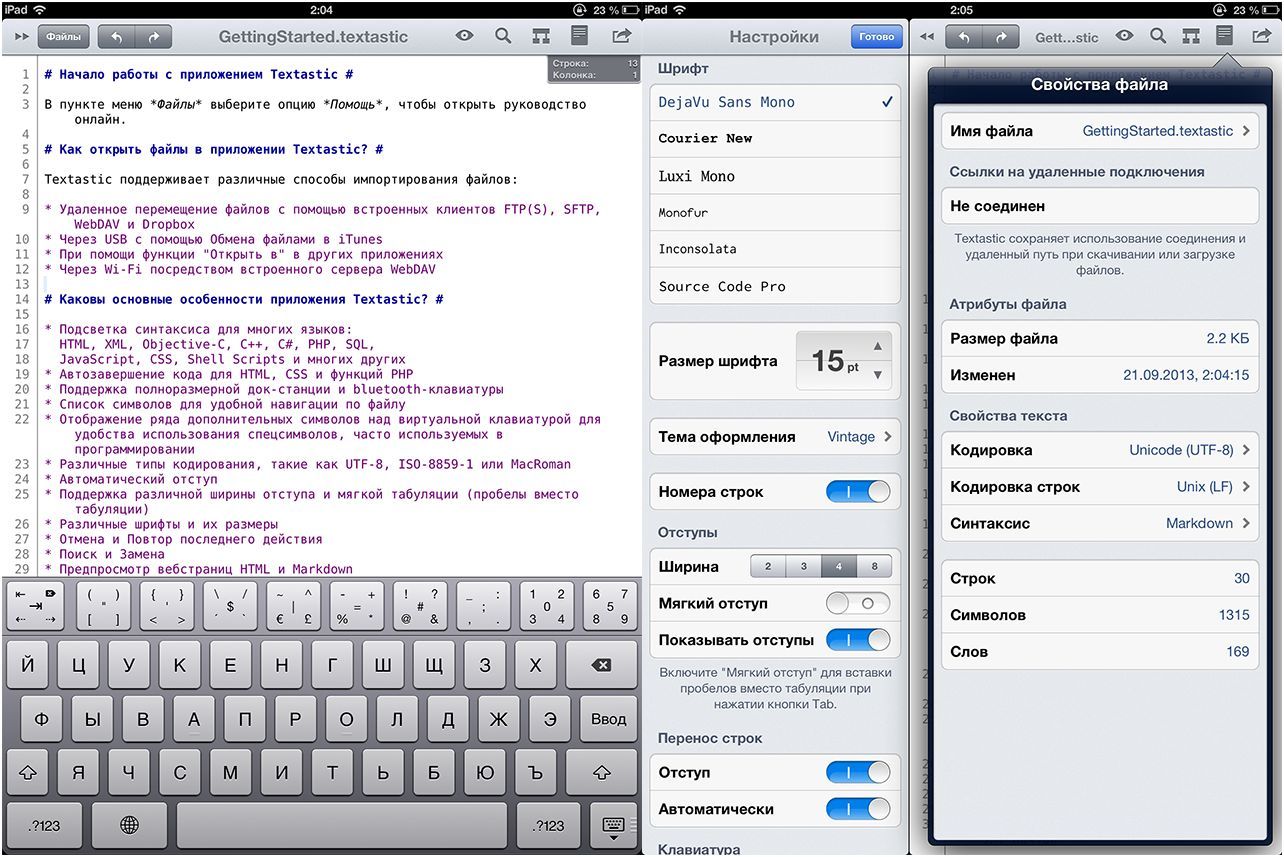Open the symbol navigation icon
Image resolution: width=1284 pixels, height=857 pixels.
[539, 36]
